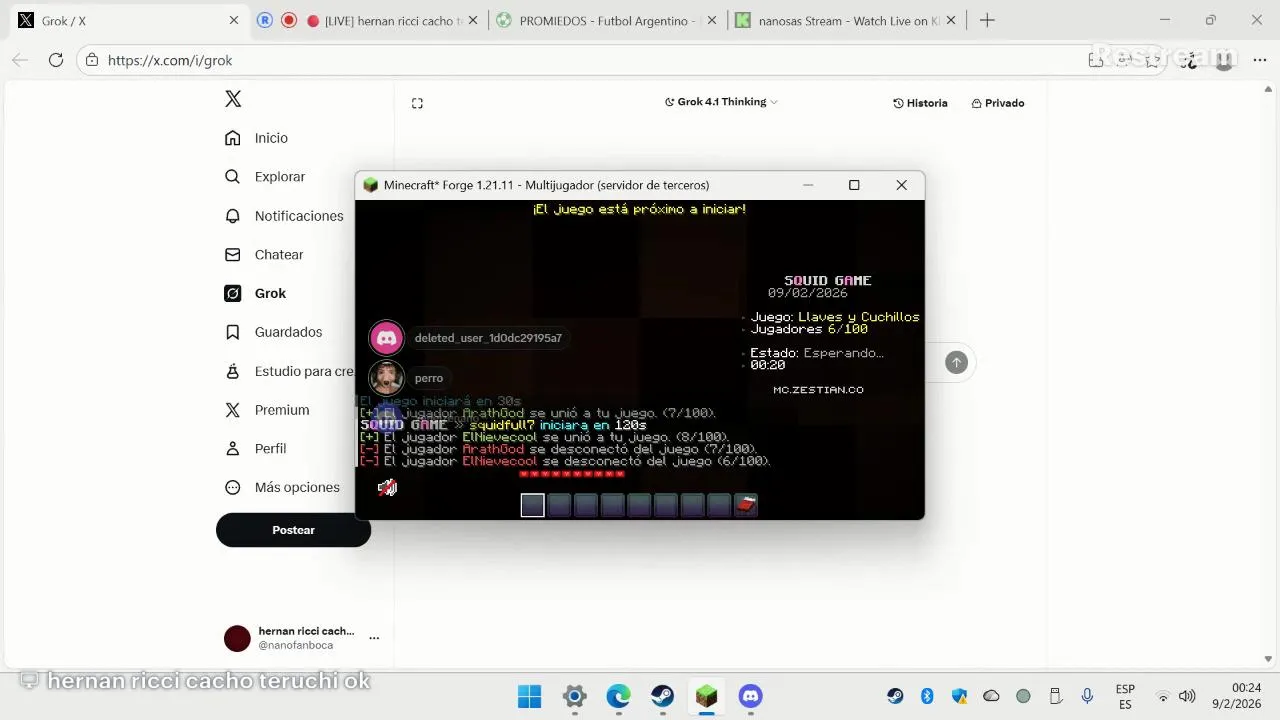
Task: Open Windows Start menu
Action: coord(530,696)
